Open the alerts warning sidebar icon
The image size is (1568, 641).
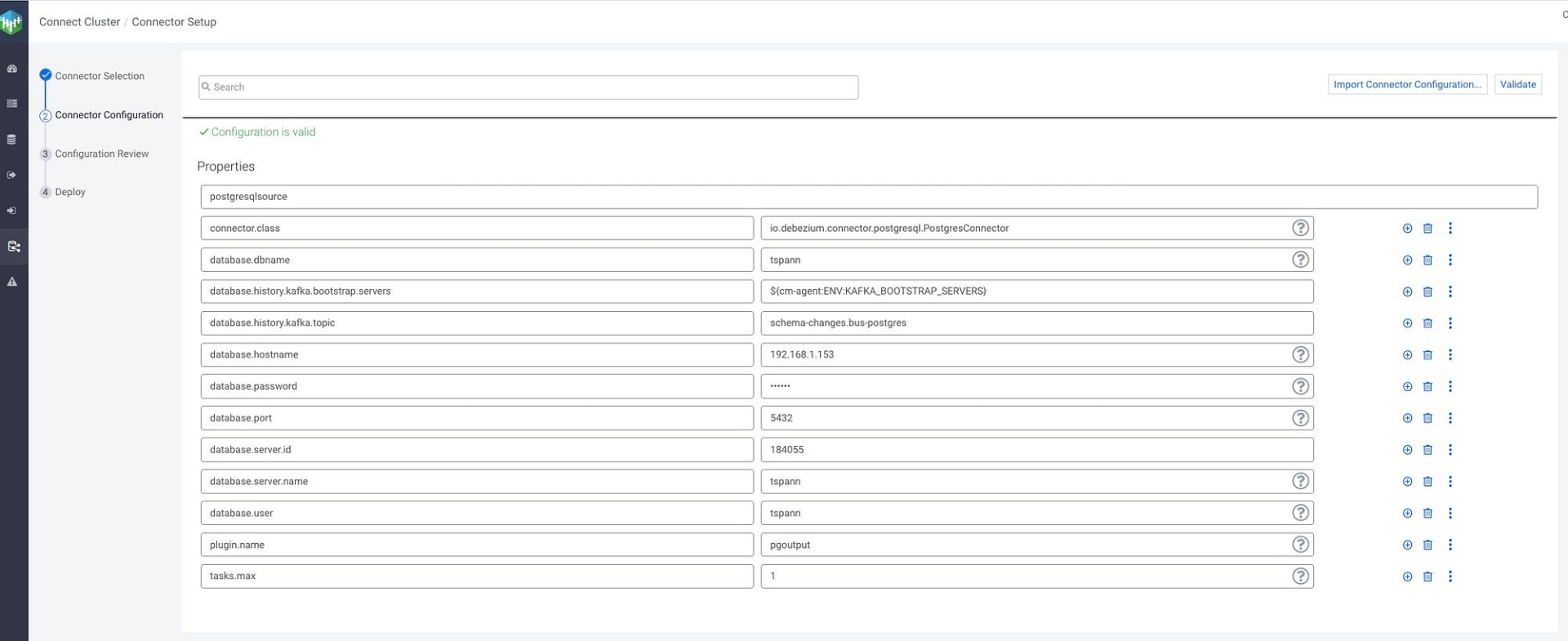click(12, 282)
